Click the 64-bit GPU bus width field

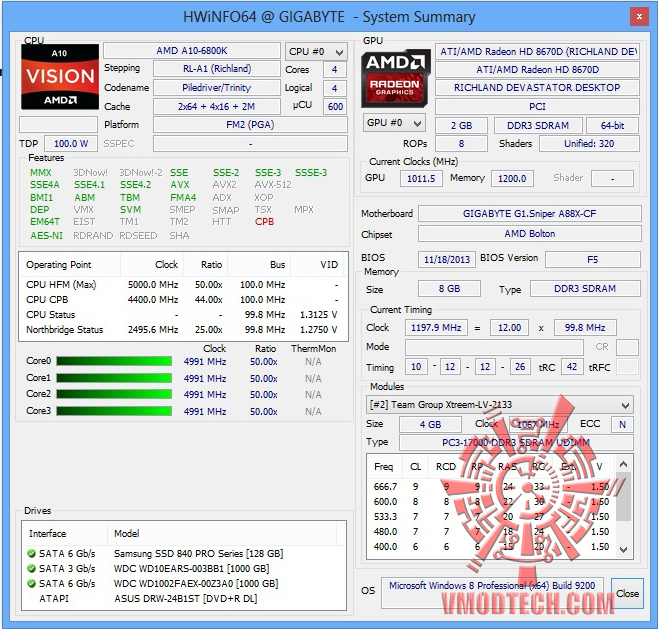click(x=613, y=125)
